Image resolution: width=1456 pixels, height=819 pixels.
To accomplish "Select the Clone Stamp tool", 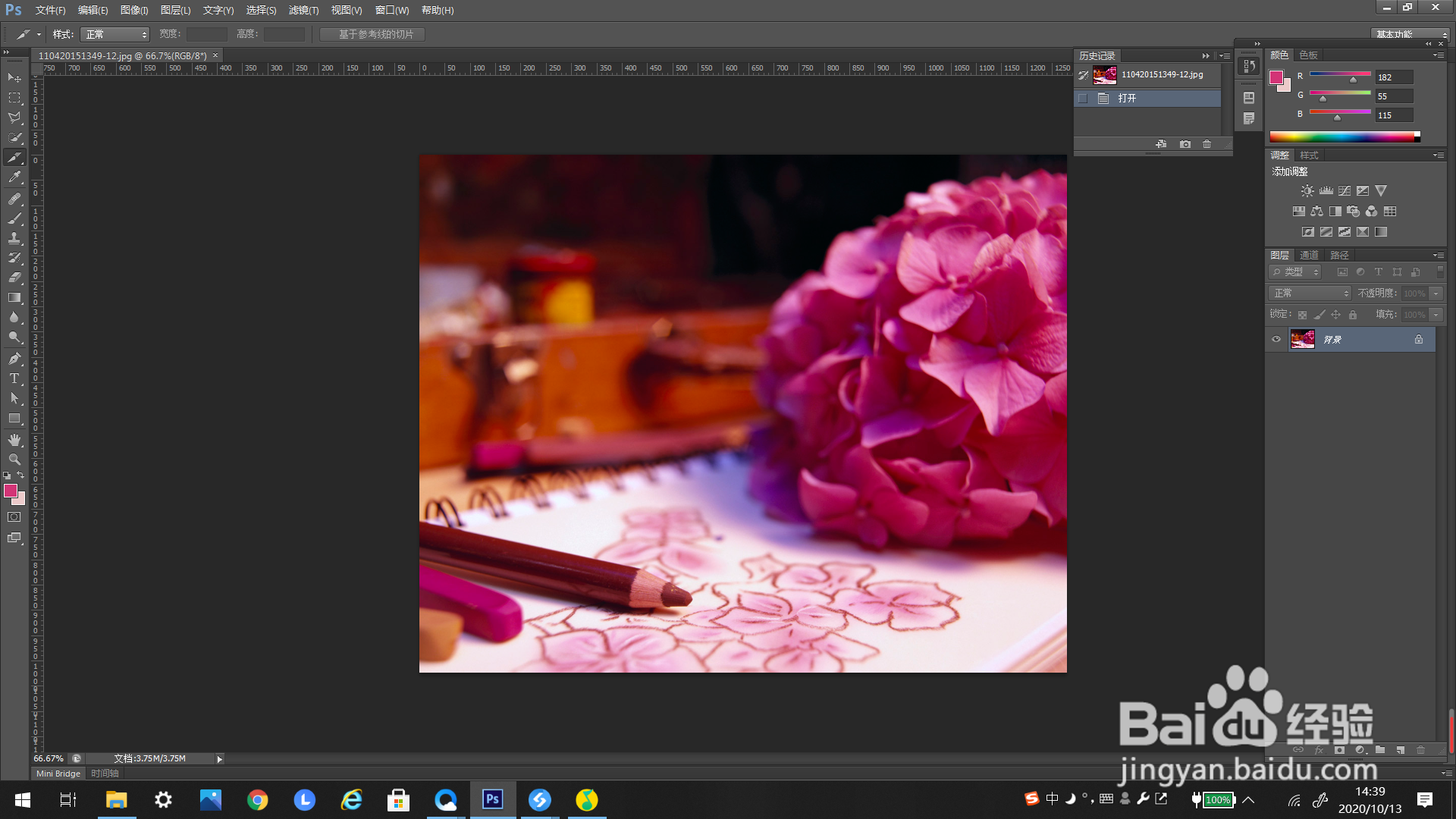I will [x=14, y=238].
